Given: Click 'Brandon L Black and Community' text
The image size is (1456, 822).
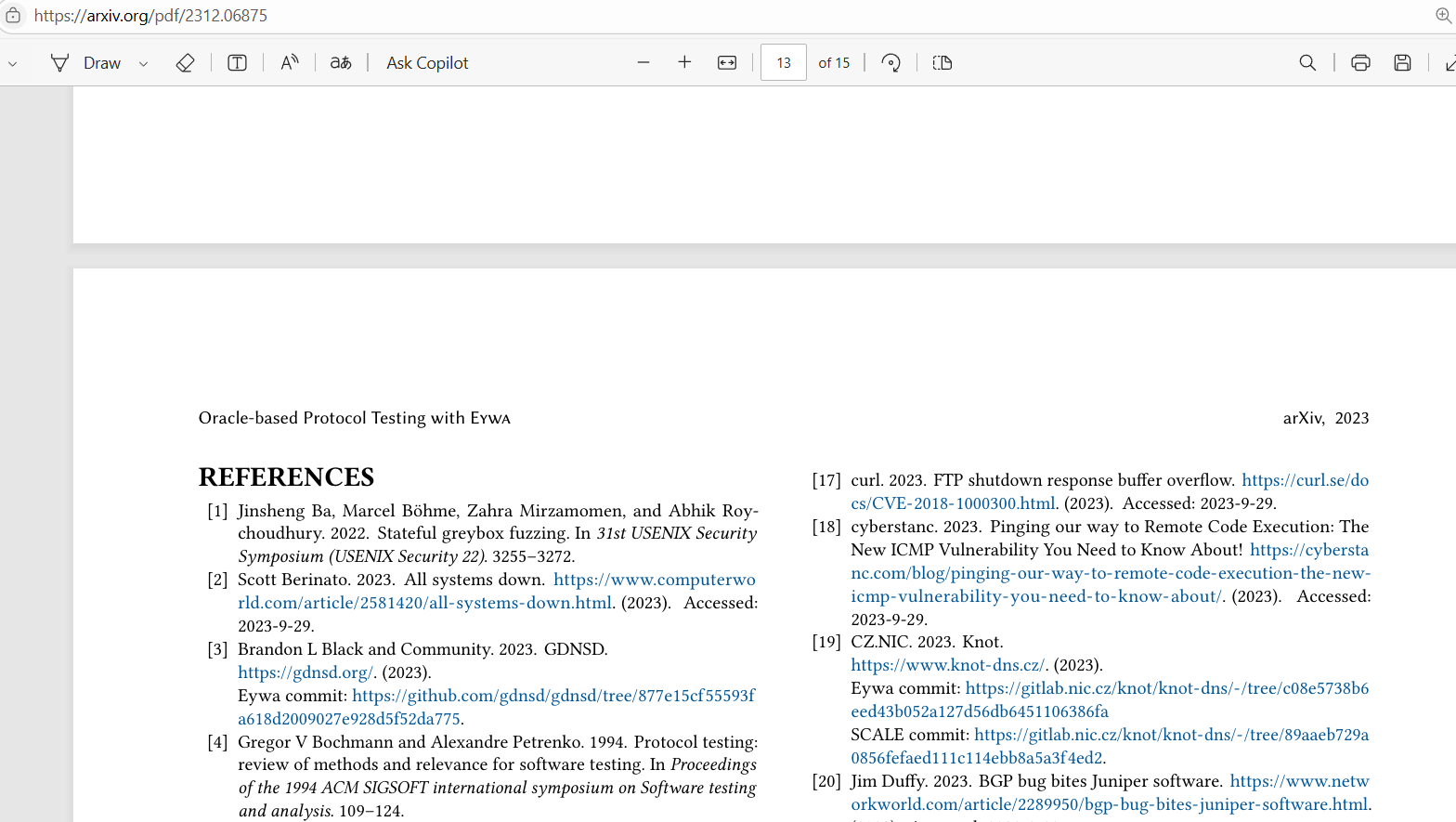Looking at the screenshot, I should pos(365,649).
